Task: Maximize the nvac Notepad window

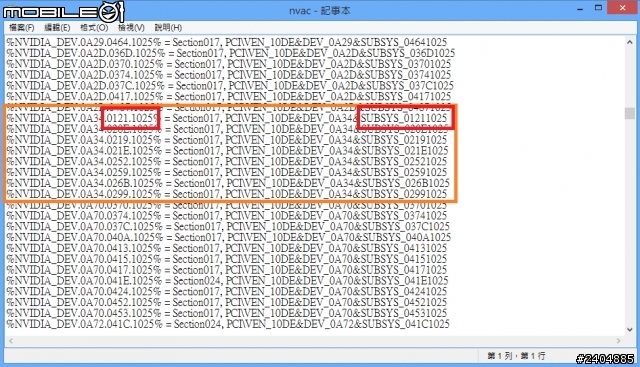Action: pyautogui.click(x=598, y=8)
